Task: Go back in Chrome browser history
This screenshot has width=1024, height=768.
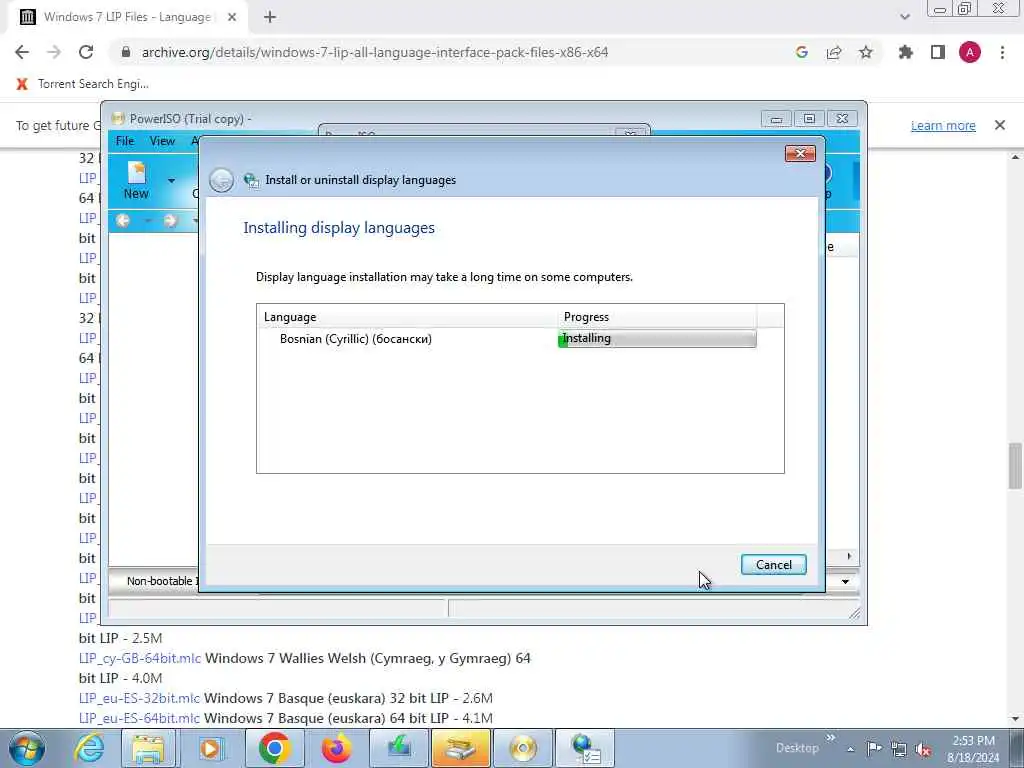Action: pyautogui.click(x=22, y=52)
